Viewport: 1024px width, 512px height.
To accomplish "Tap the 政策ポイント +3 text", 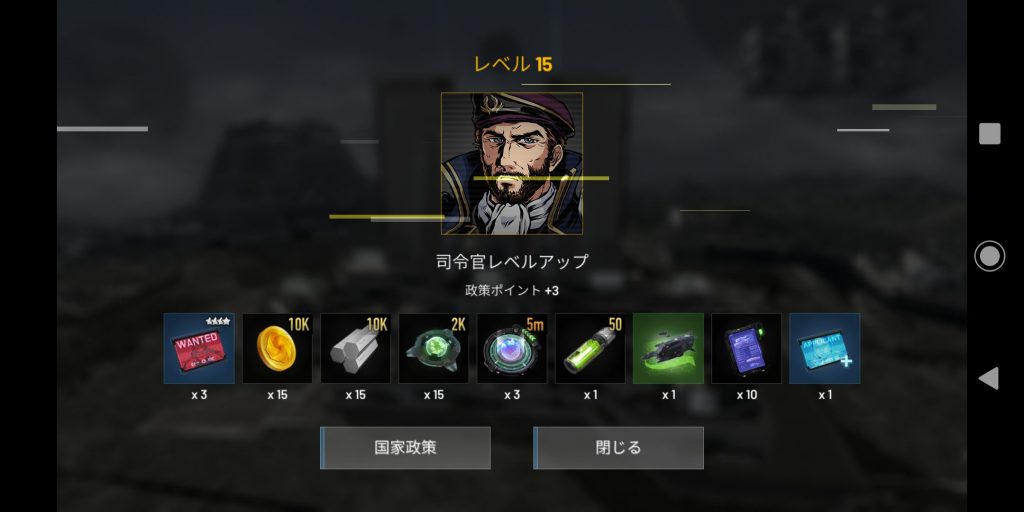I will [x=512, y=291].
